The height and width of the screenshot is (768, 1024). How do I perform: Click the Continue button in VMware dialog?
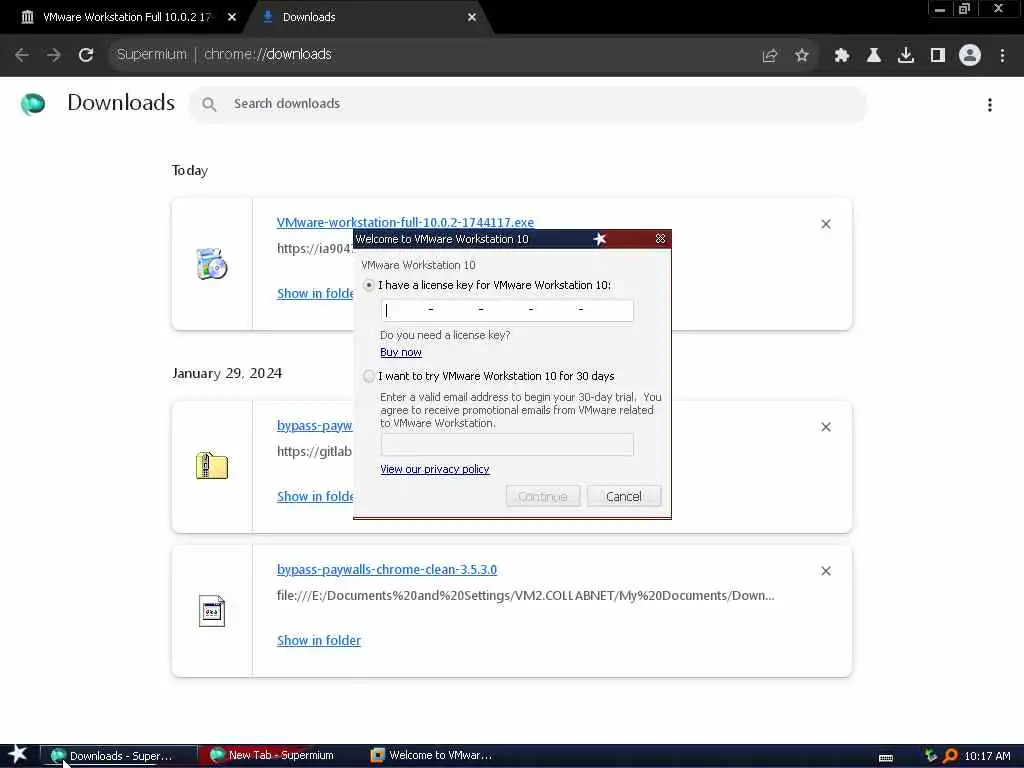click(x=543, y=496)
